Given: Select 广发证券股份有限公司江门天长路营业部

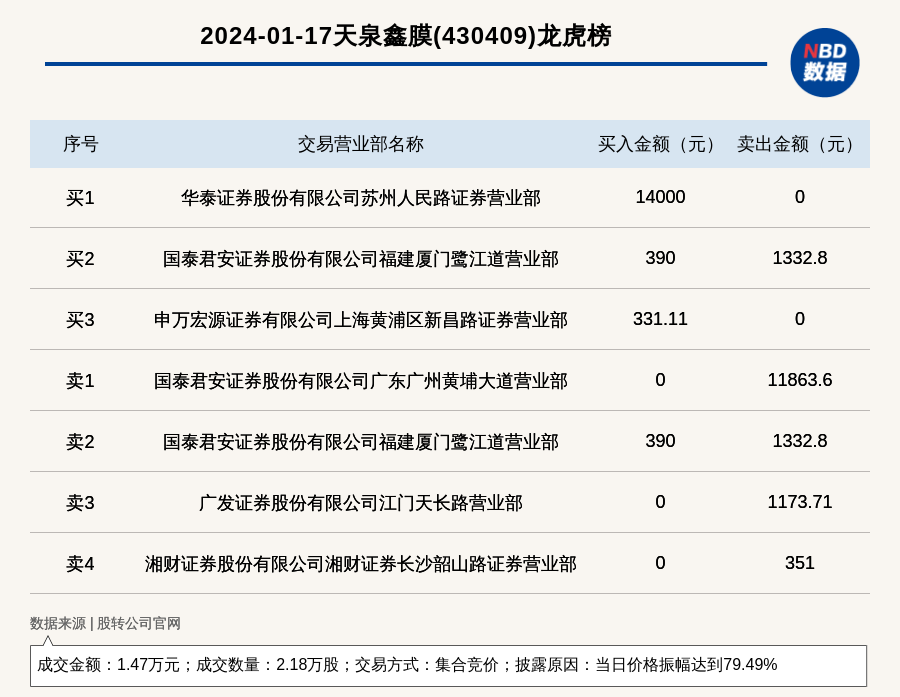Looking at the screenshot, I should [360, 502].
